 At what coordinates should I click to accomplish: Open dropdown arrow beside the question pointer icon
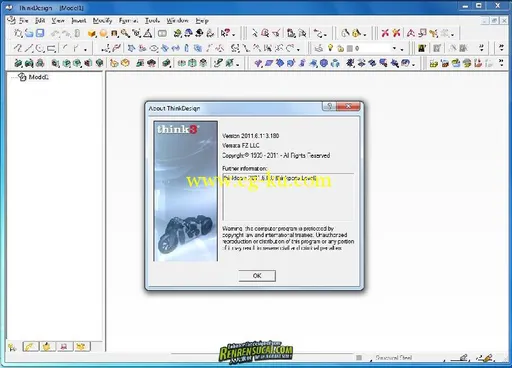point(234,34)
